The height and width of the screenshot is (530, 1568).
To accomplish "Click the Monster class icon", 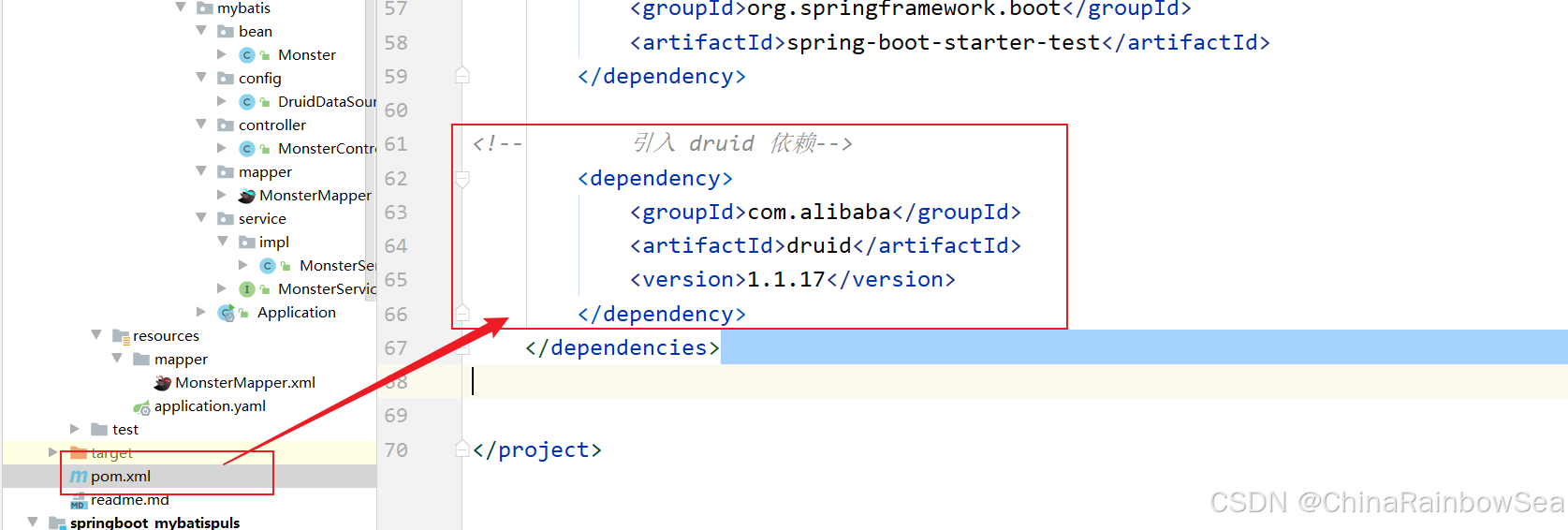I will coord(247,55).
